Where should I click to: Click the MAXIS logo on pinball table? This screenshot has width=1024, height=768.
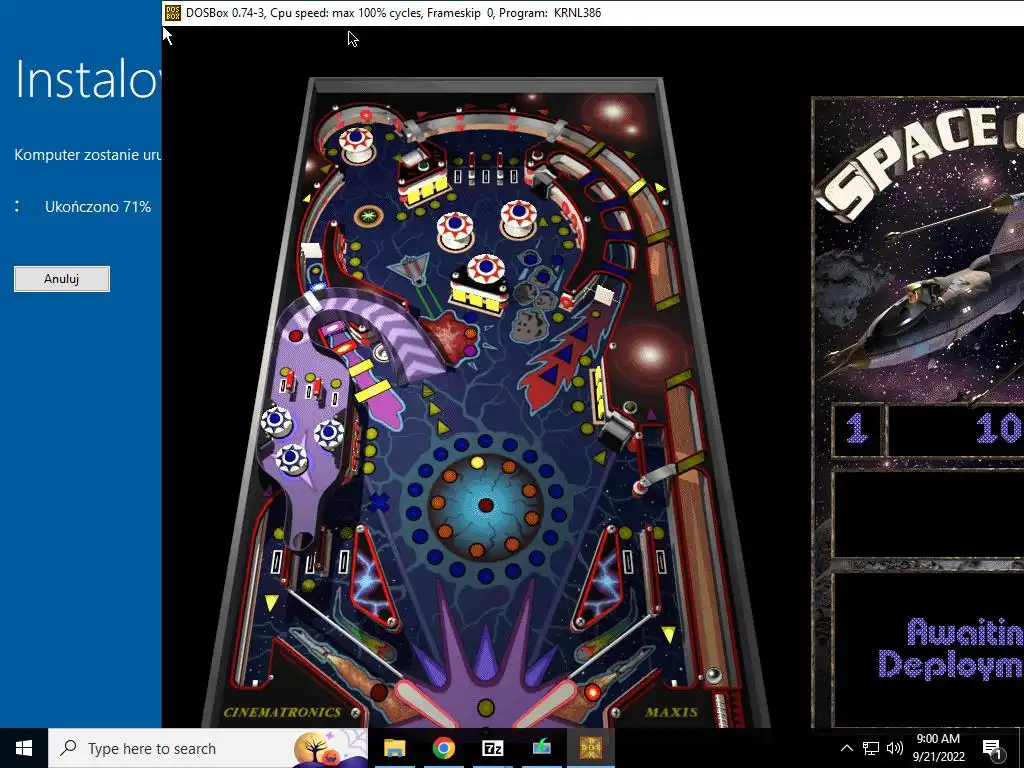pos(671,712)
